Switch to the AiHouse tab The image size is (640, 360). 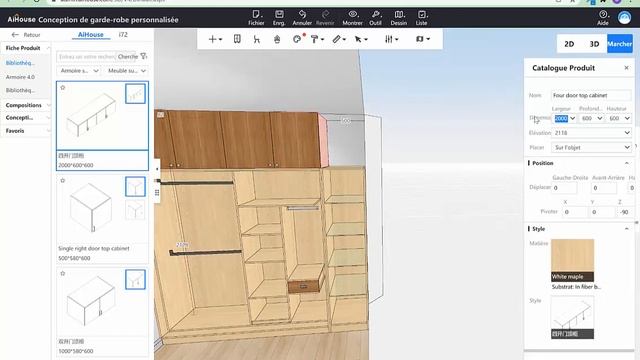pyautogui.click(x=91, y=35)
